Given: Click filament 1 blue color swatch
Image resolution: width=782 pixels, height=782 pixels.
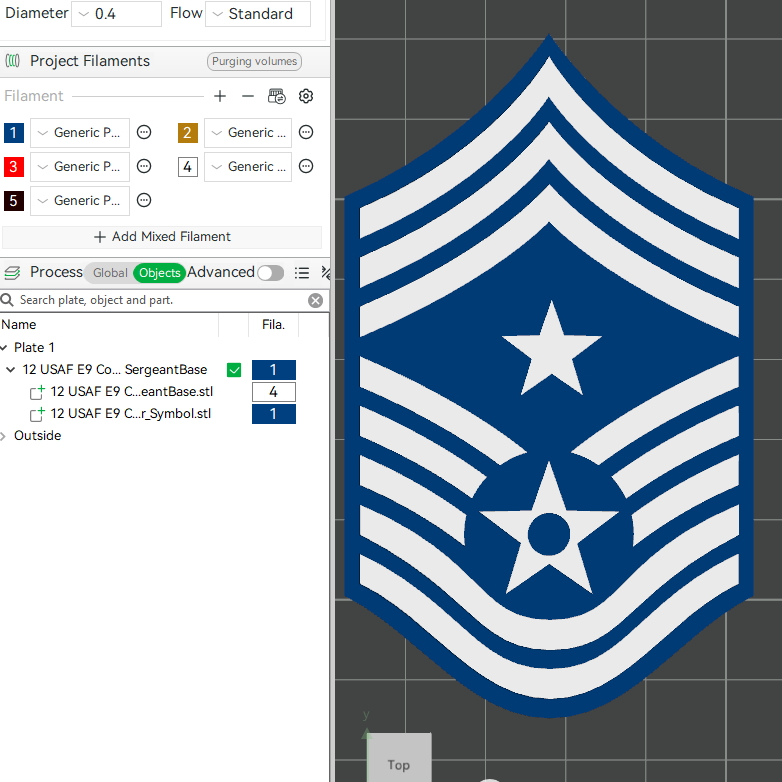Looking at the screenshot, I should pos(13,133).
